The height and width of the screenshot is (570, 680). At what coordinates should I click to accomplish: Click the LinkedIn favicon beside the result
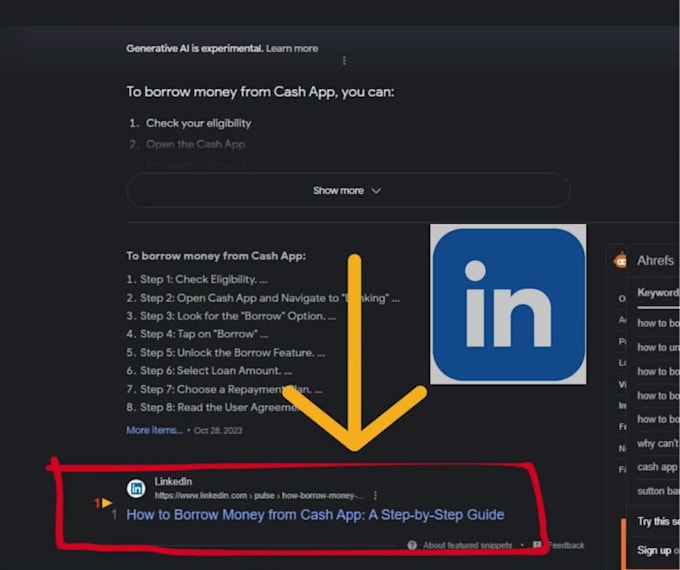136,489
